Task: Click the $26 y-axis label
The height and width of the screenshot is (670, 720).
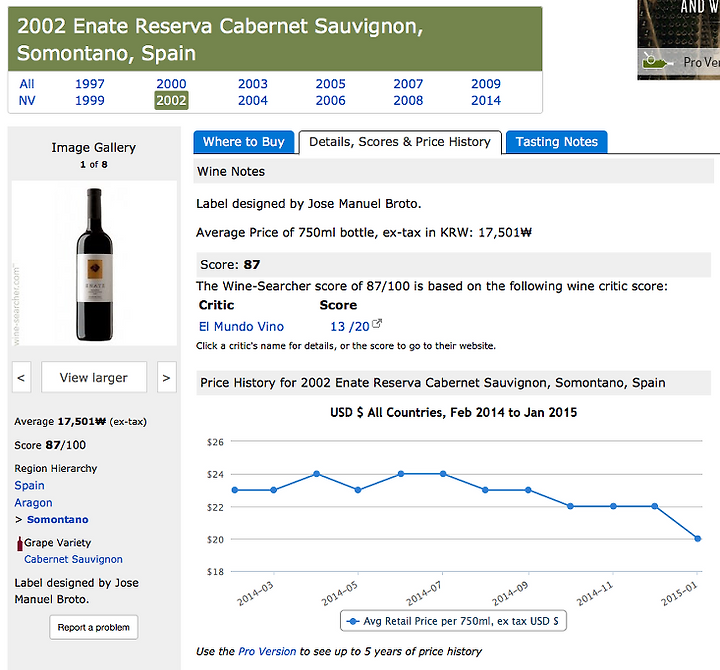Action: click(x=215, y=442)
